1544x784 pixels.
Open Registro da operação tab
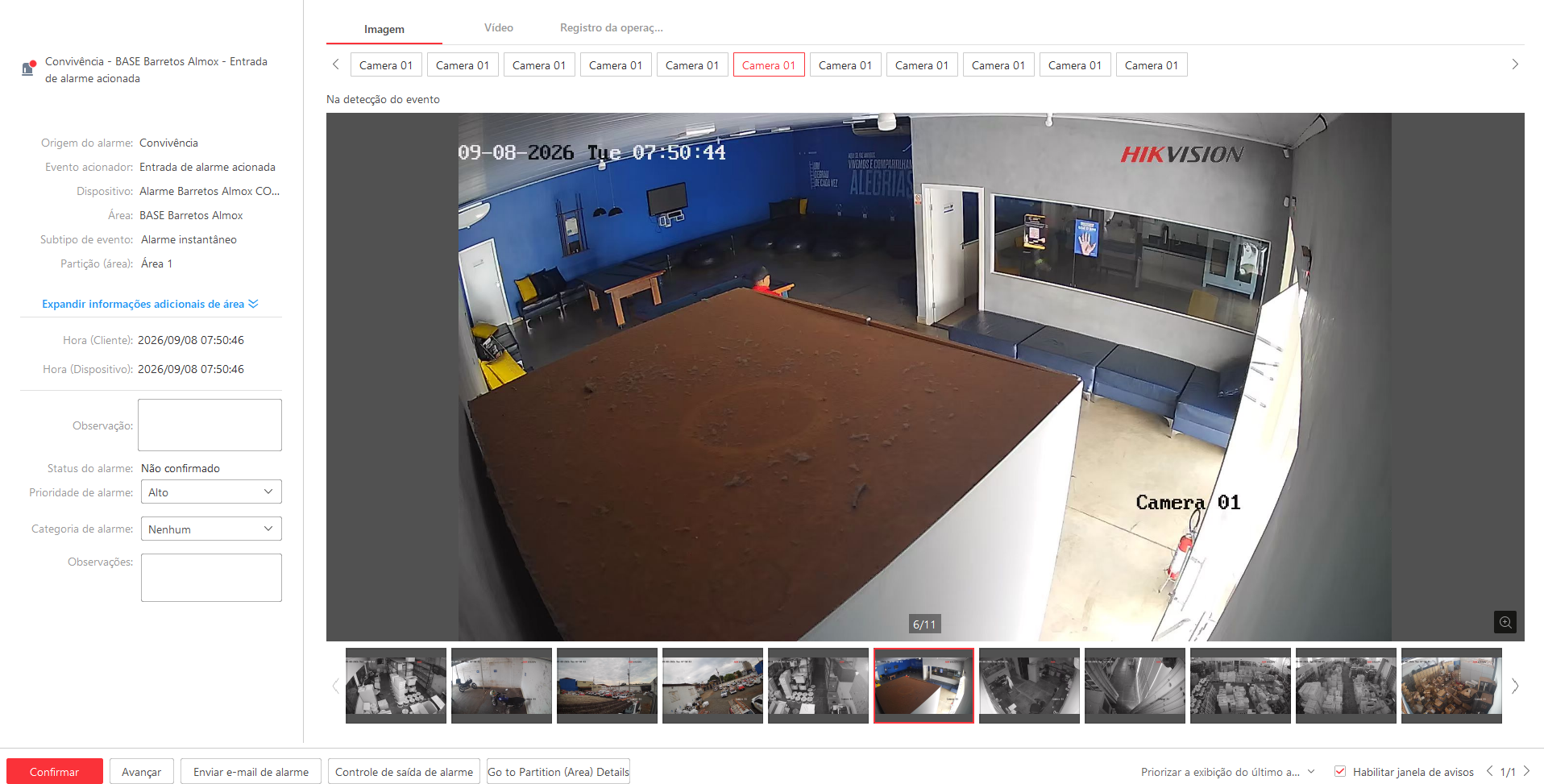coord(612,28)
